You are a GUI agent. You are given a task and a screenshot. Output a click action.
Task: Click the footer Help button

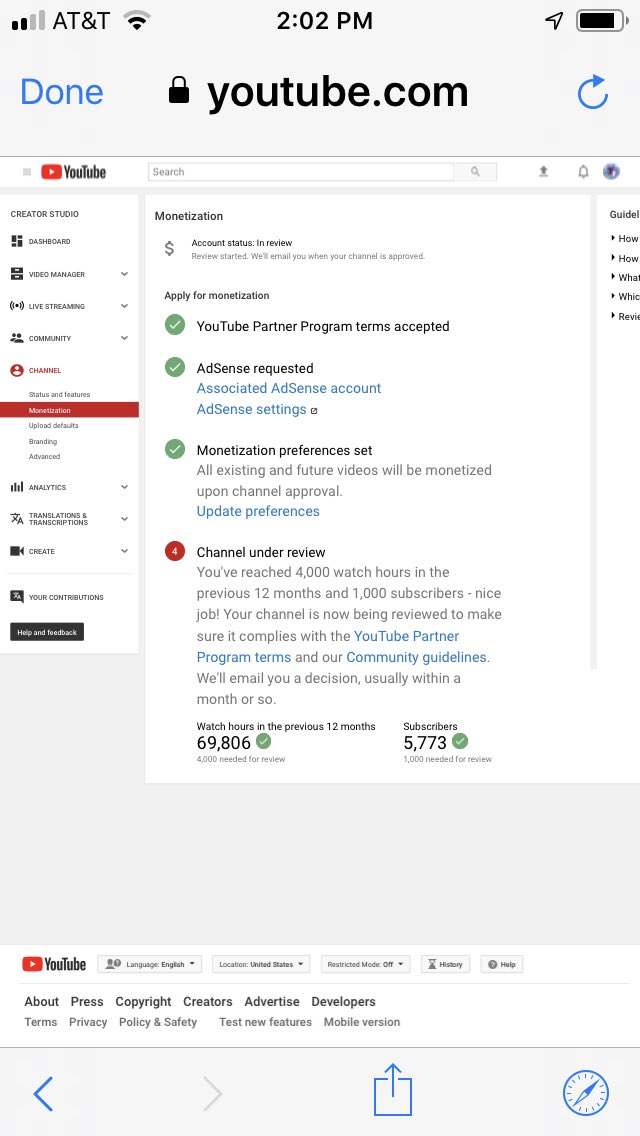pos(502,964)
